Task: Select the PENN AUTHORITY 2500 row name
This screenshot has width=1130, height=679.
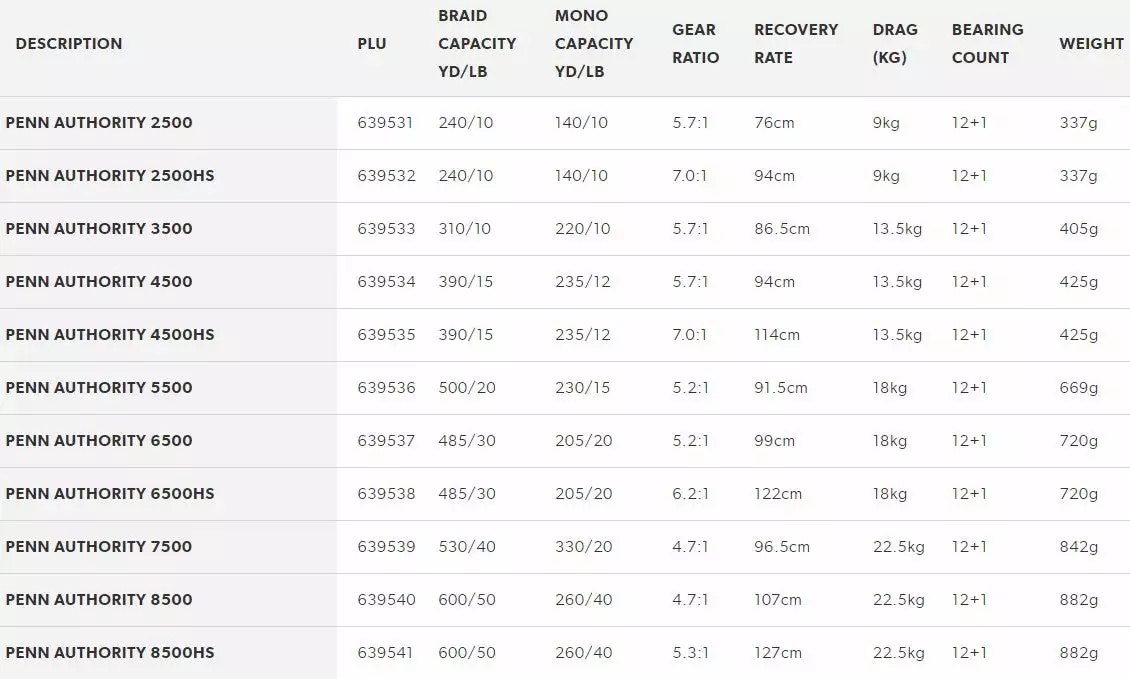Action: pos(99,123)
